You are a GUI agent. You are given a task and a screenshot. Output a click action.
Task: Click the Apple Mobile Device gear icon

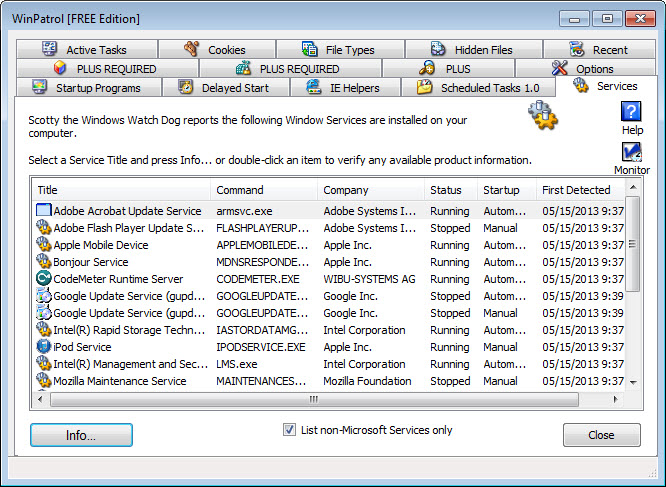point(44,245)
